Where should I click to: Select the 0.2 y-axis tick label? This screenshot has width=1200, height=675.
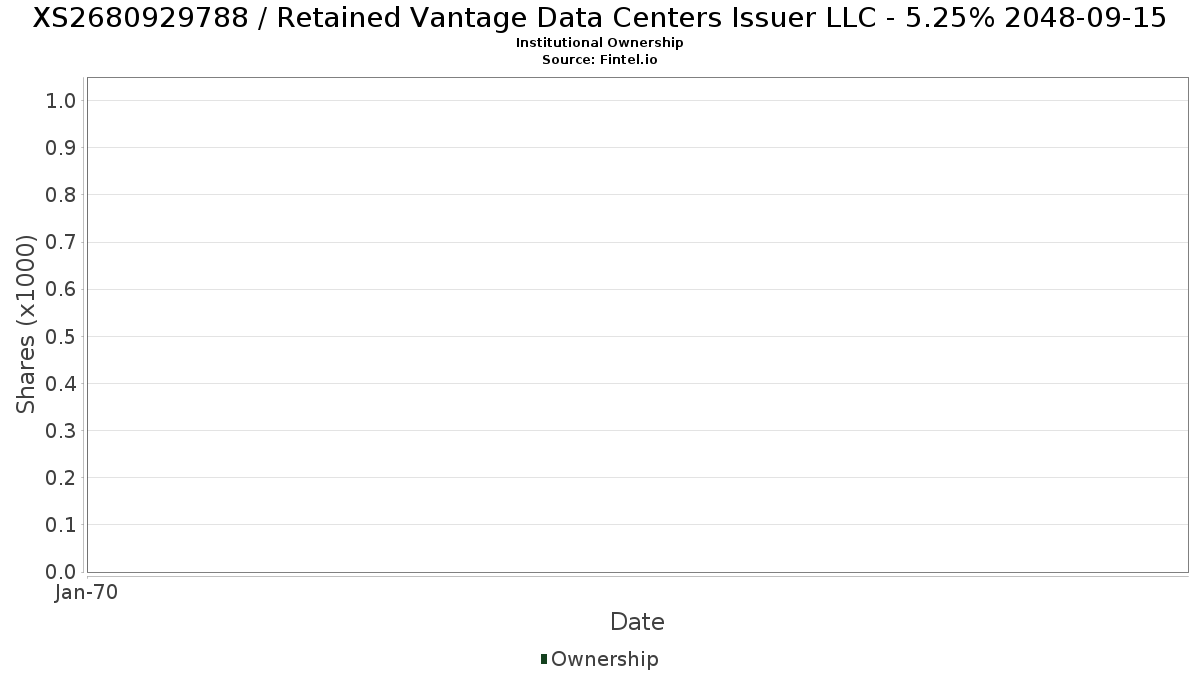(x=61, y=478)
